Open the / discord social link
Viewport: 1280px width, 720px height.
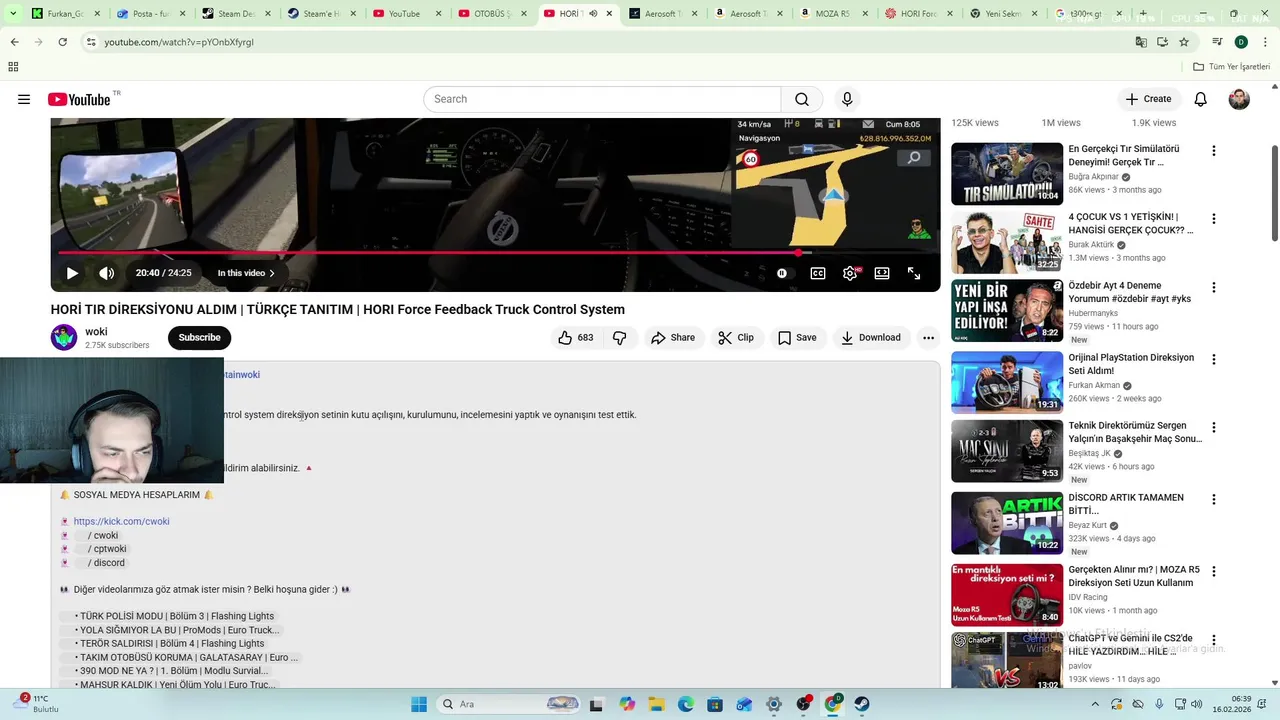click(x=106, y=563)
